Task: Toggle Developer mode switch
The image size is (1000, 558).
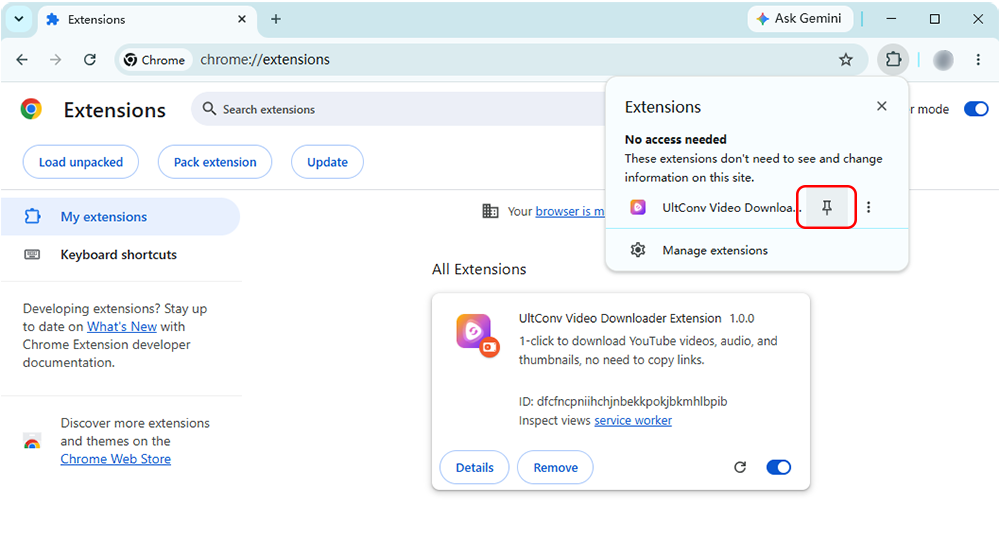Action: (x=976, y=109)
